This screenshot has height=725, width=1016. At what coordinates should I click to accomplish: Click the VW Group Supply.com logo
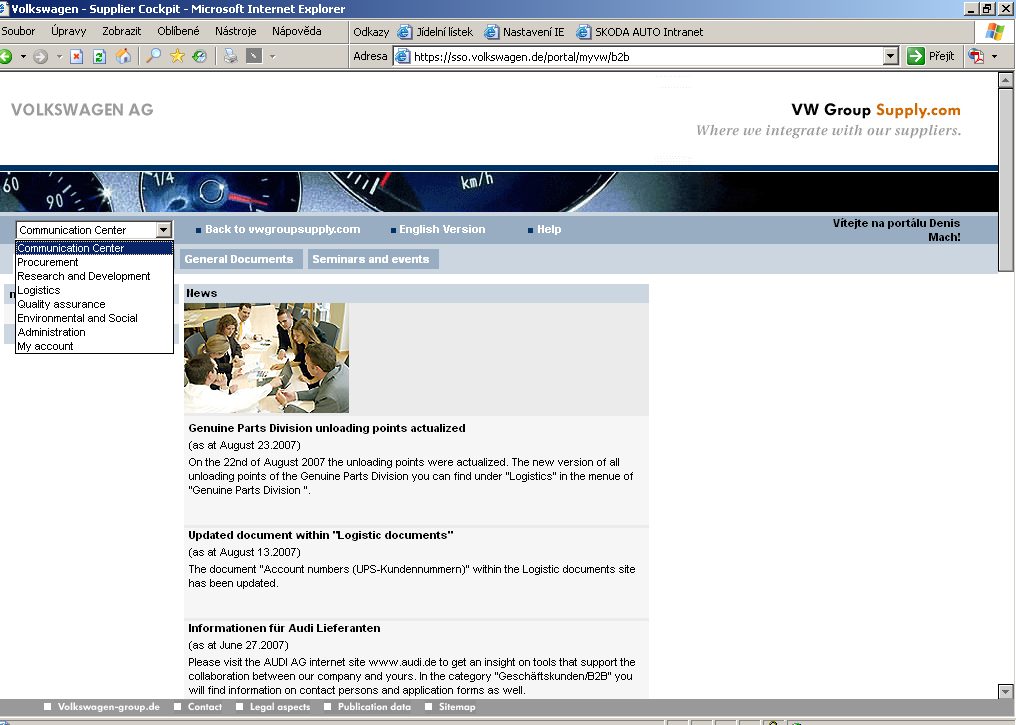click(875, 110)
